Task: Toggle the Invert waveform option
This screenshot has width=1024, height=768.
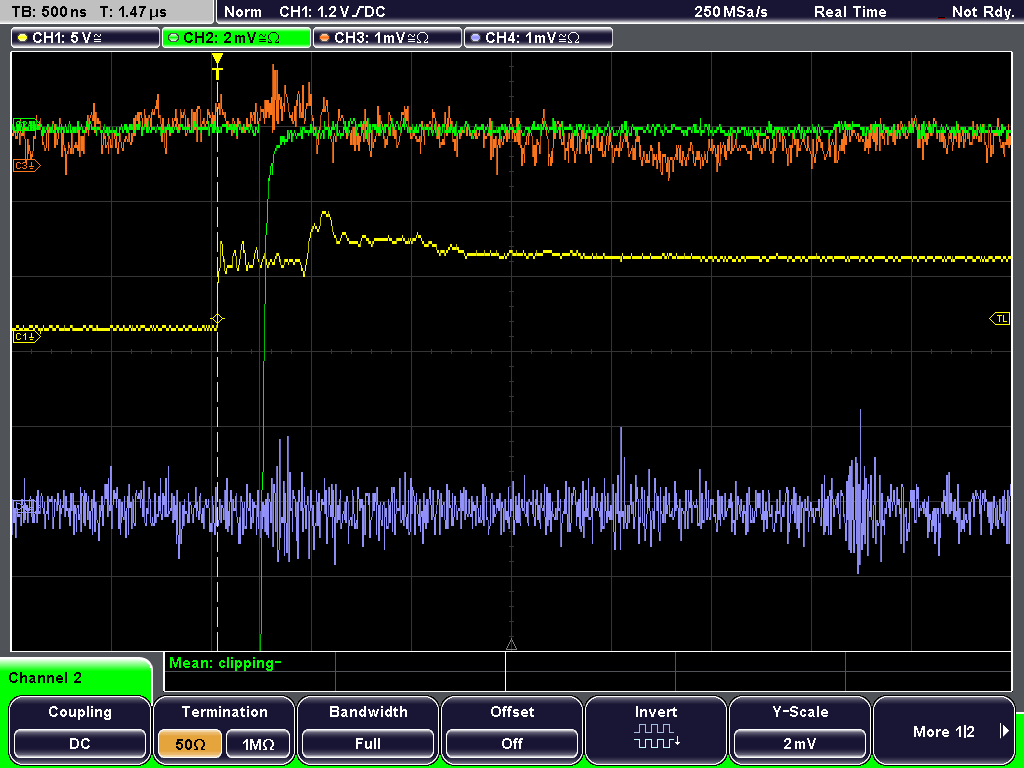Action: tap(656, 729)
